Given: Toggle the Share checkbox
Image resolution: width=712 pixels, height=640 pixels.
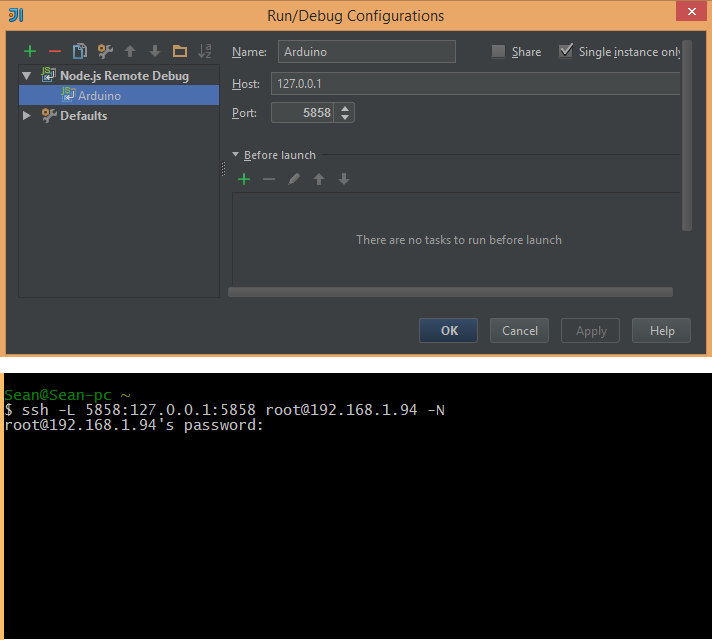Looking at the screenshot, I should [498, 51].
